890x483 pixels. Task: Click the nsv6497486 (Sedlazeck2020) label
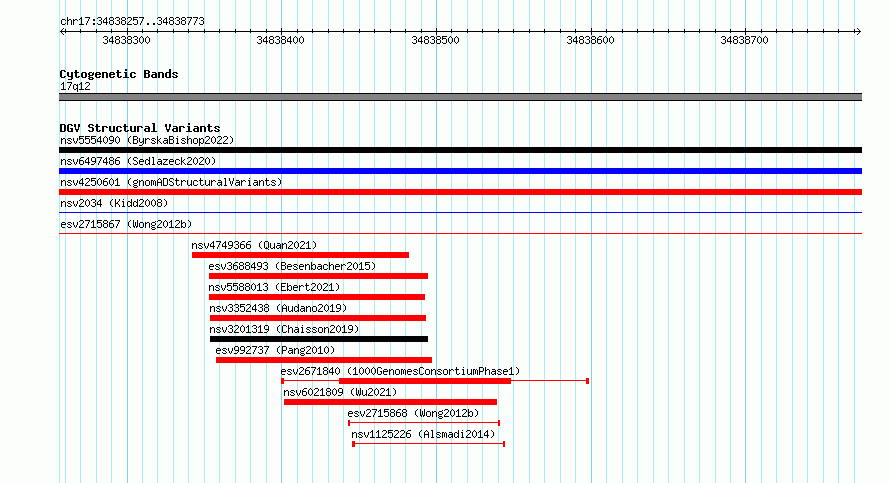138,161
